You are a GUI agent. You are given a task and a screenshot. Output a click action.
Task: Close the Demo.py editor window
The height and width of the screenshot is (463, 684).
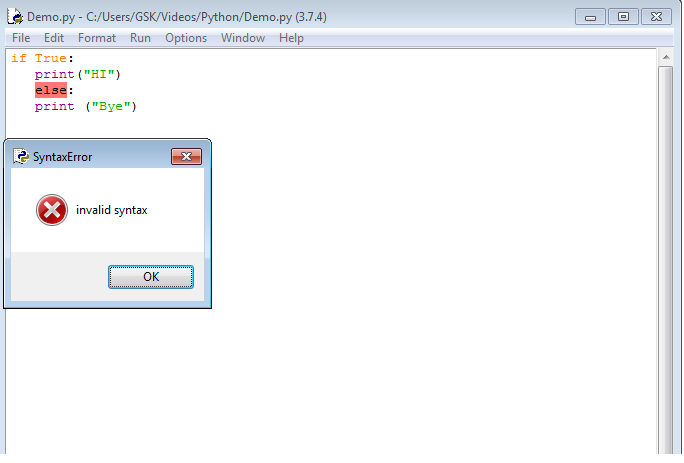(656, 17)
